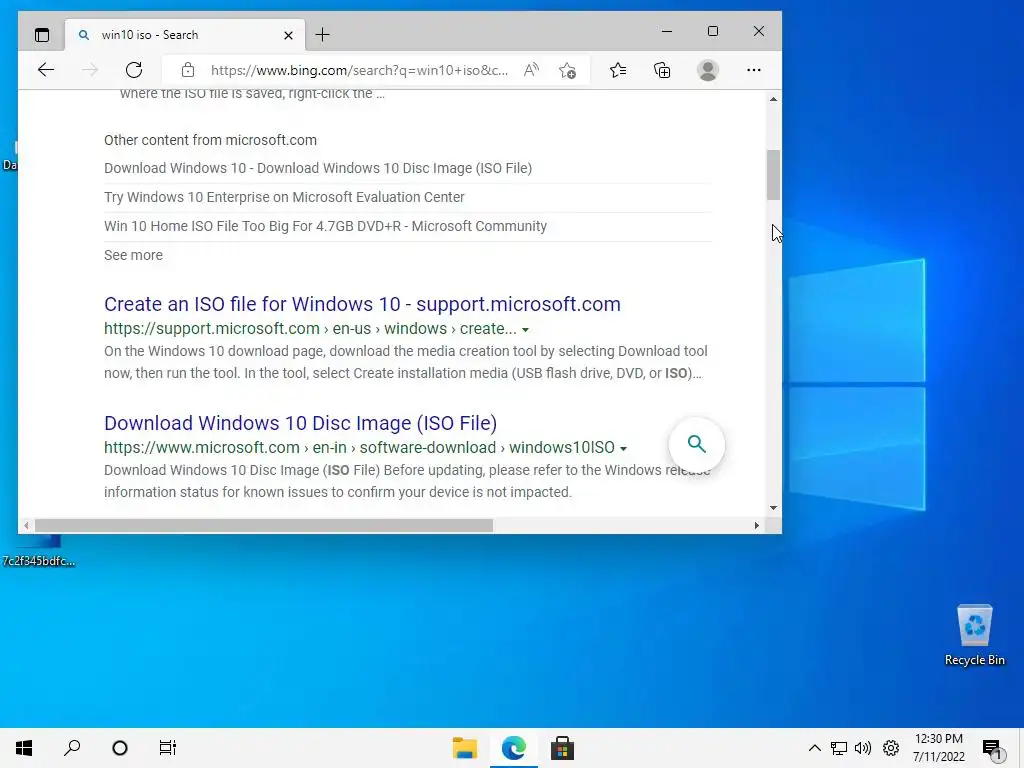Open the volume speaker tray icon
This screenshot has width=1024, height=768.
pos(863,748)
